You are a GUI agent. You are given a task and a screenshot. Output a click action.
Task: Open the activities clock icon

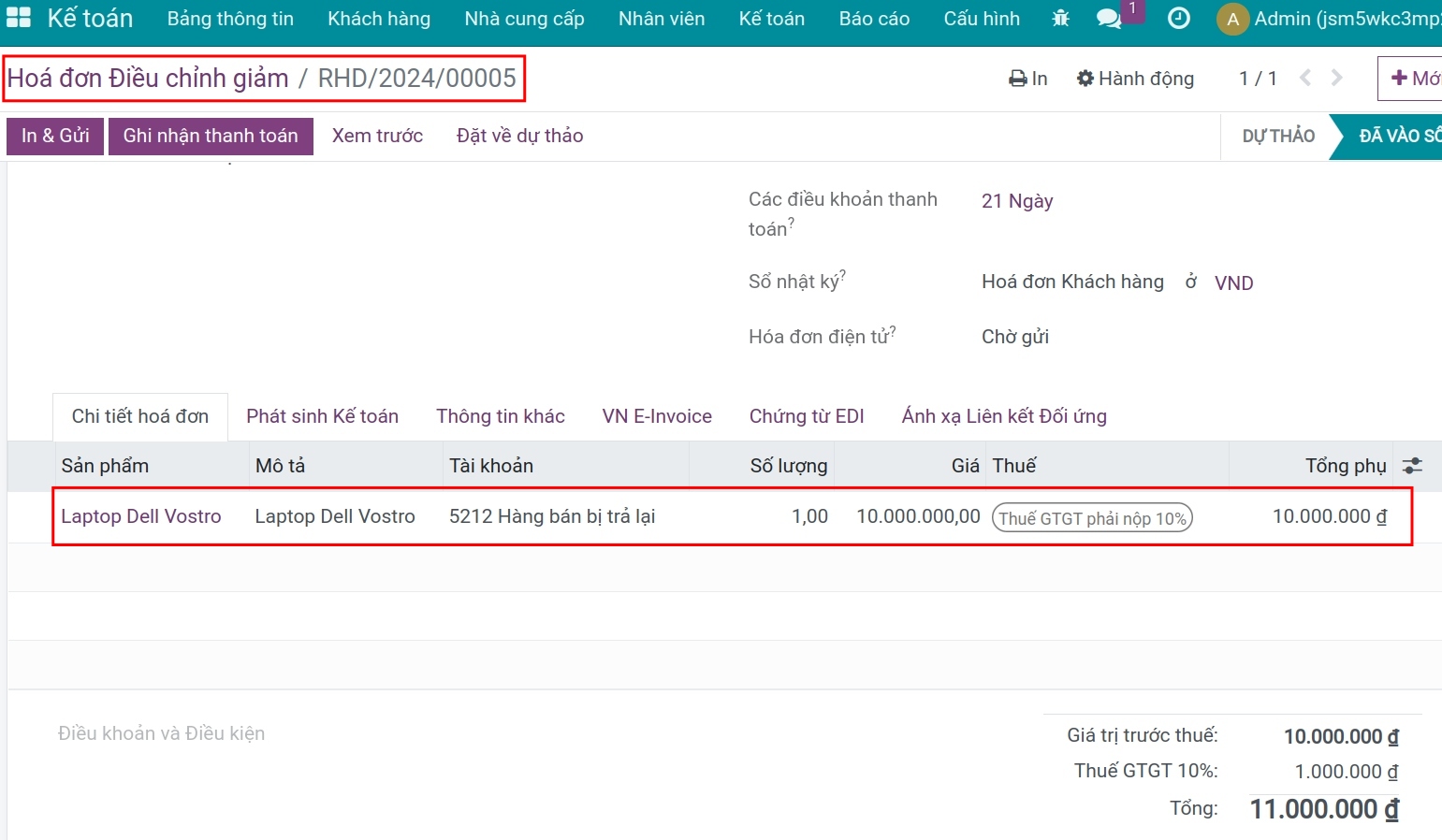point(1179,18)
